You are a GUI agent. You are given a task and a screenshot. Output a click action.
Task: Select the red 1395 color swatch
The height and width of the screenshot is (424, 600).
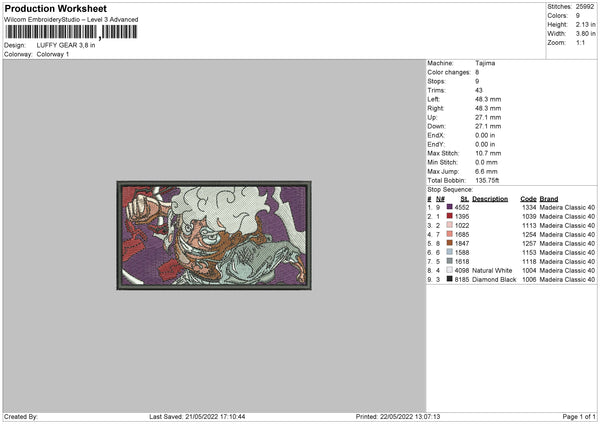coord(450,216)
